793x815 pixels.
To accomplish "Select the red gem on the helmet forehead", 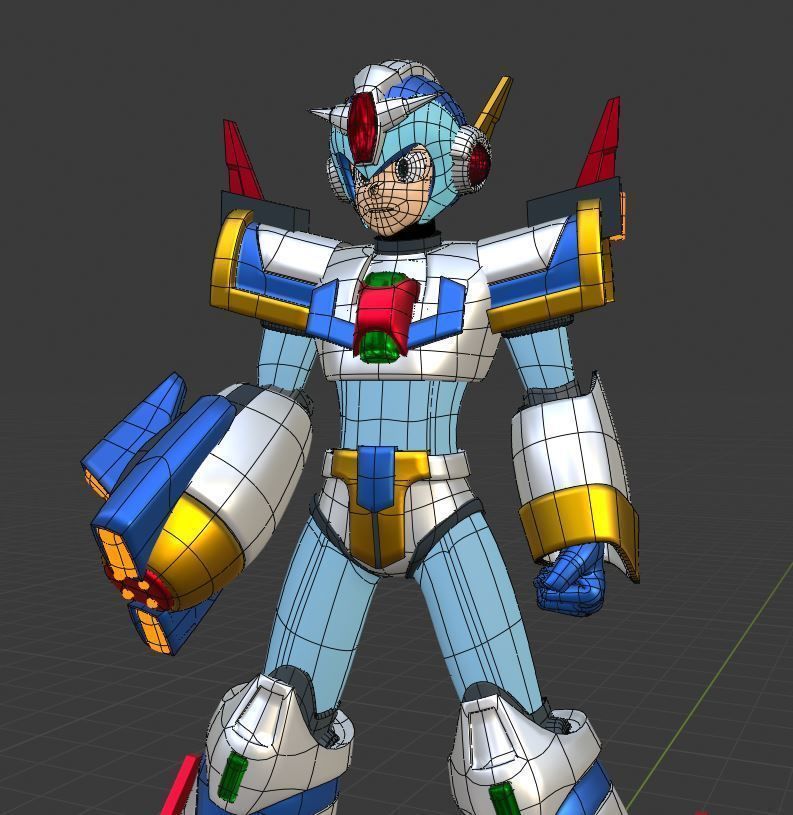I will click(363, 127).
